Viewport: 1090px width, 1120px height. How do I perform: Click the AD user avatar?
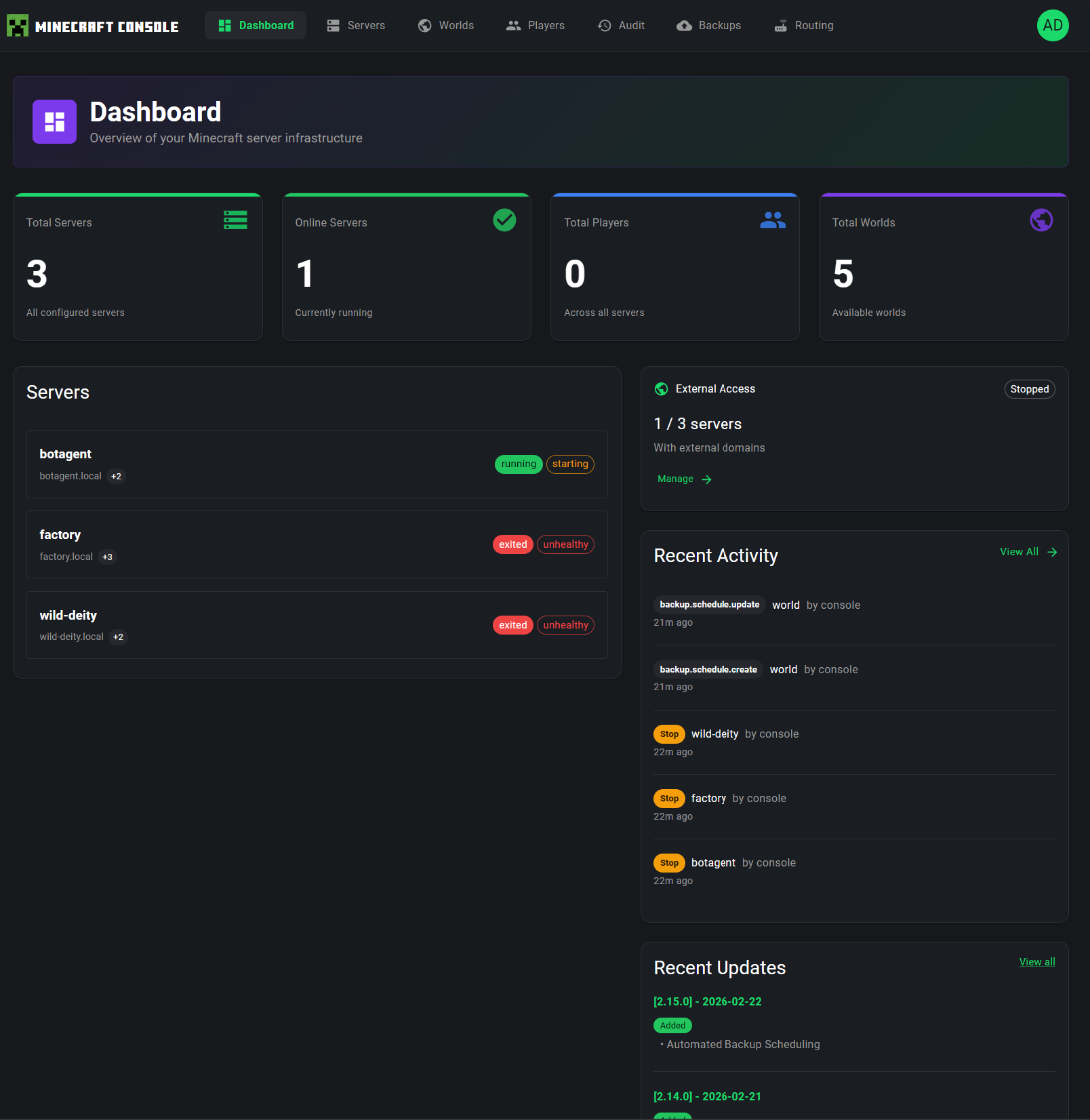click(x=1053, y=26)
